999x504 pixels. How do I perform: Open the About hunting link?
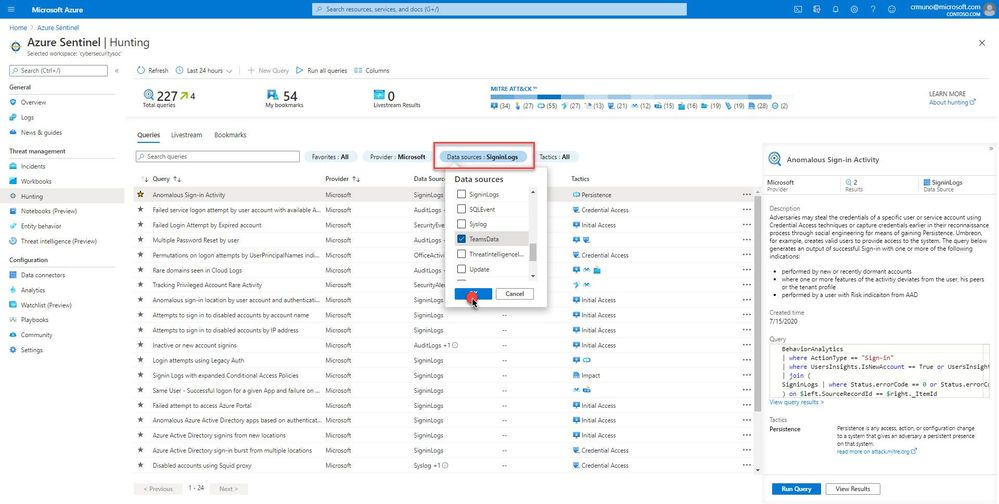coord(952,103)
